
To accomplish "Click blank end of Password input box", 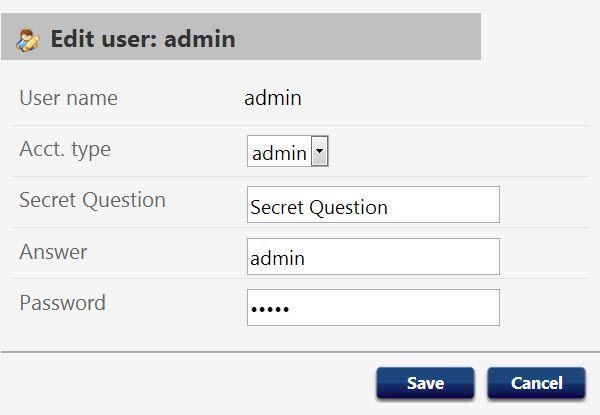I will (x=394, y=308).
